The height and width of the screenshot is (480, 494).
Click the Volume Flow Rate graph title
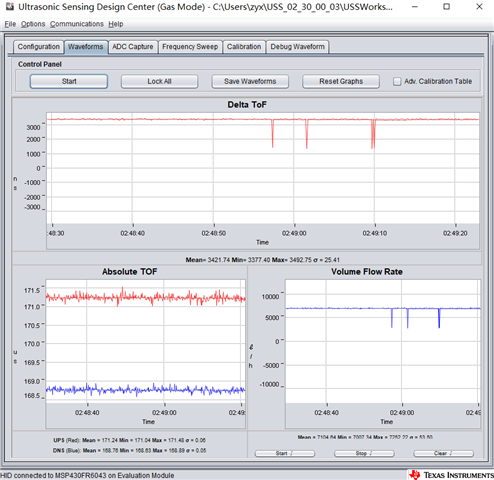(367, 272)
